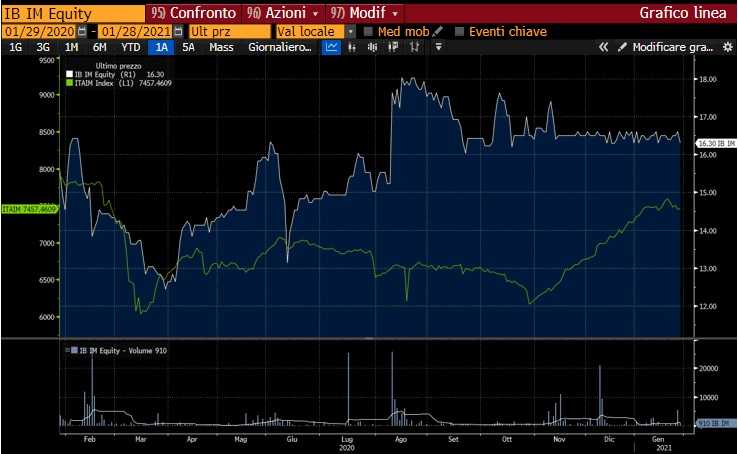738x454 pixels.
Task: Collapse panel using the double left chevron
Action: tap(603, 47)
